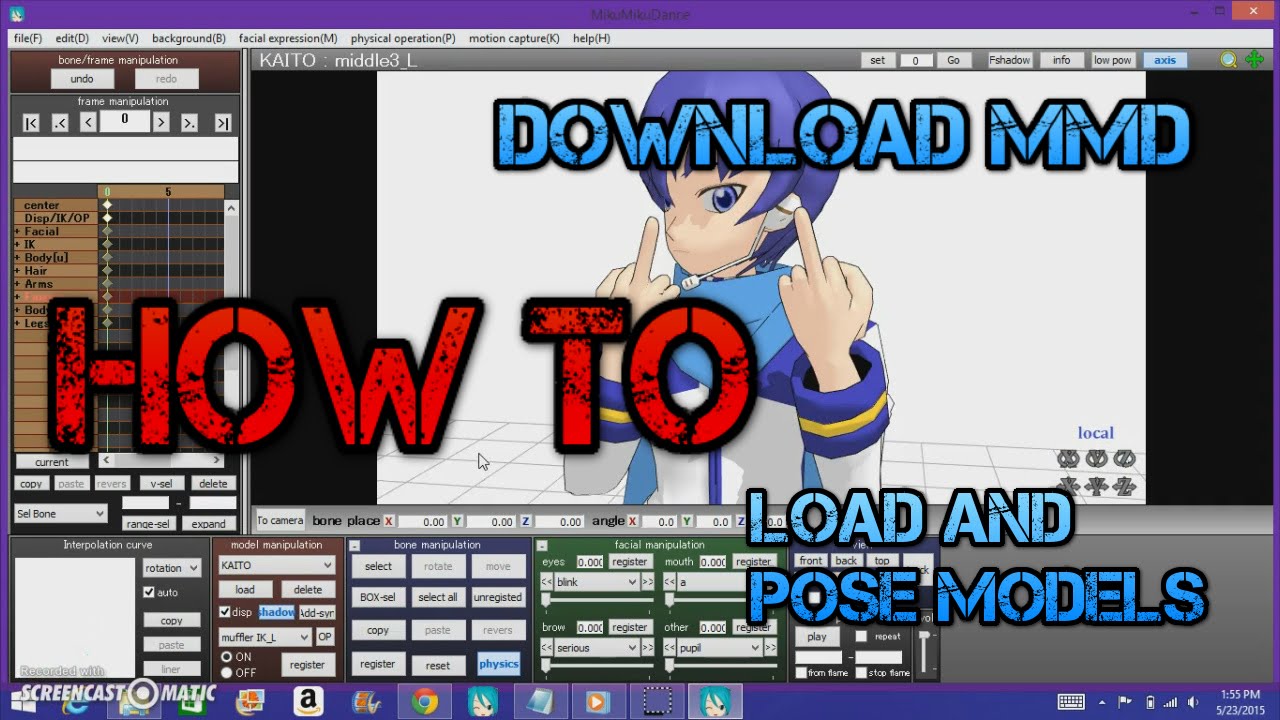Open the Amazon app in the taskbar

309,702
